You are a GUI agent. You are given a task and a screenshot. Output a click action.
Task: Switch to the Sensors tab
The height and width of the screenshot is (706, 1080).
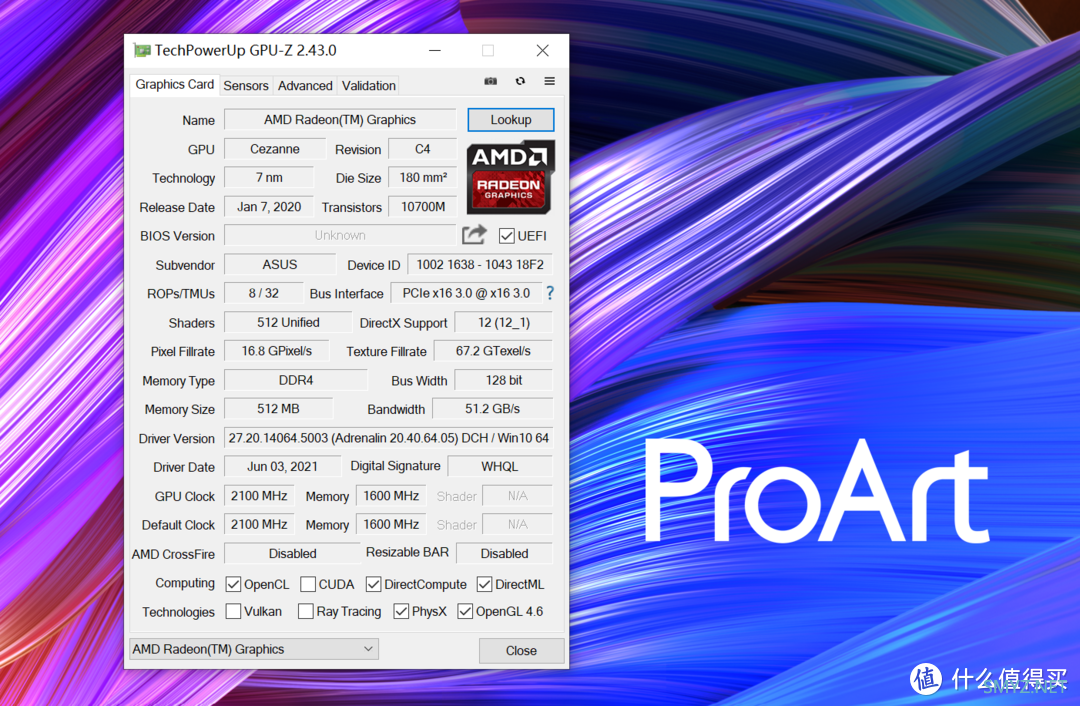pyautogui.click(x=246, y=85)
